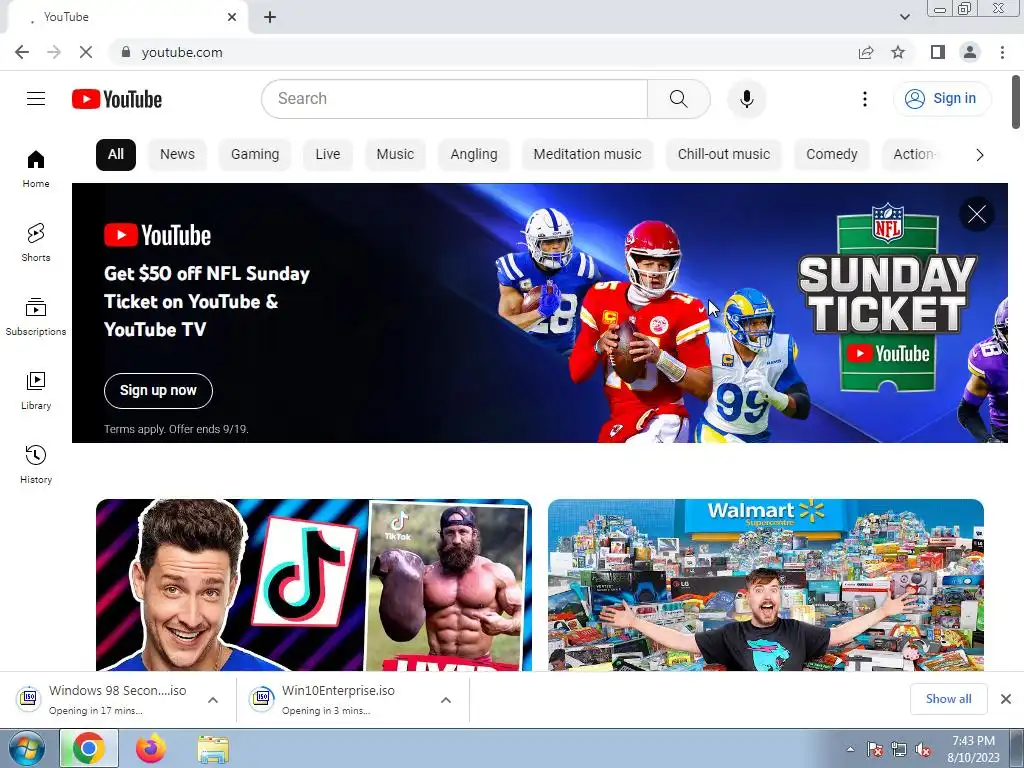This screenshot has height=768, width=1024.
Task: Toggle Chrome side panel
Action: point(938,52)
